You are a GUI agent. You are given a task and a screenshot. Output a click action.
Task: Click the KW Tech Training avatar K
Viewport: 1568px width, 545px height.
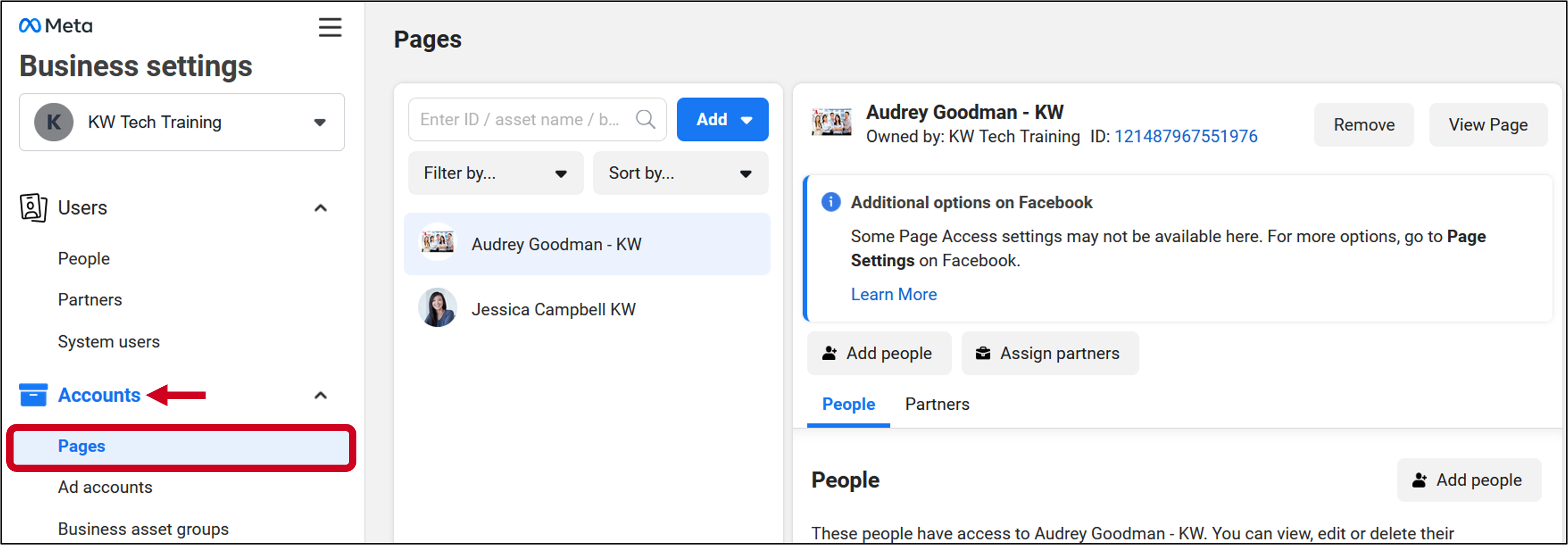(x=54, y=122)
